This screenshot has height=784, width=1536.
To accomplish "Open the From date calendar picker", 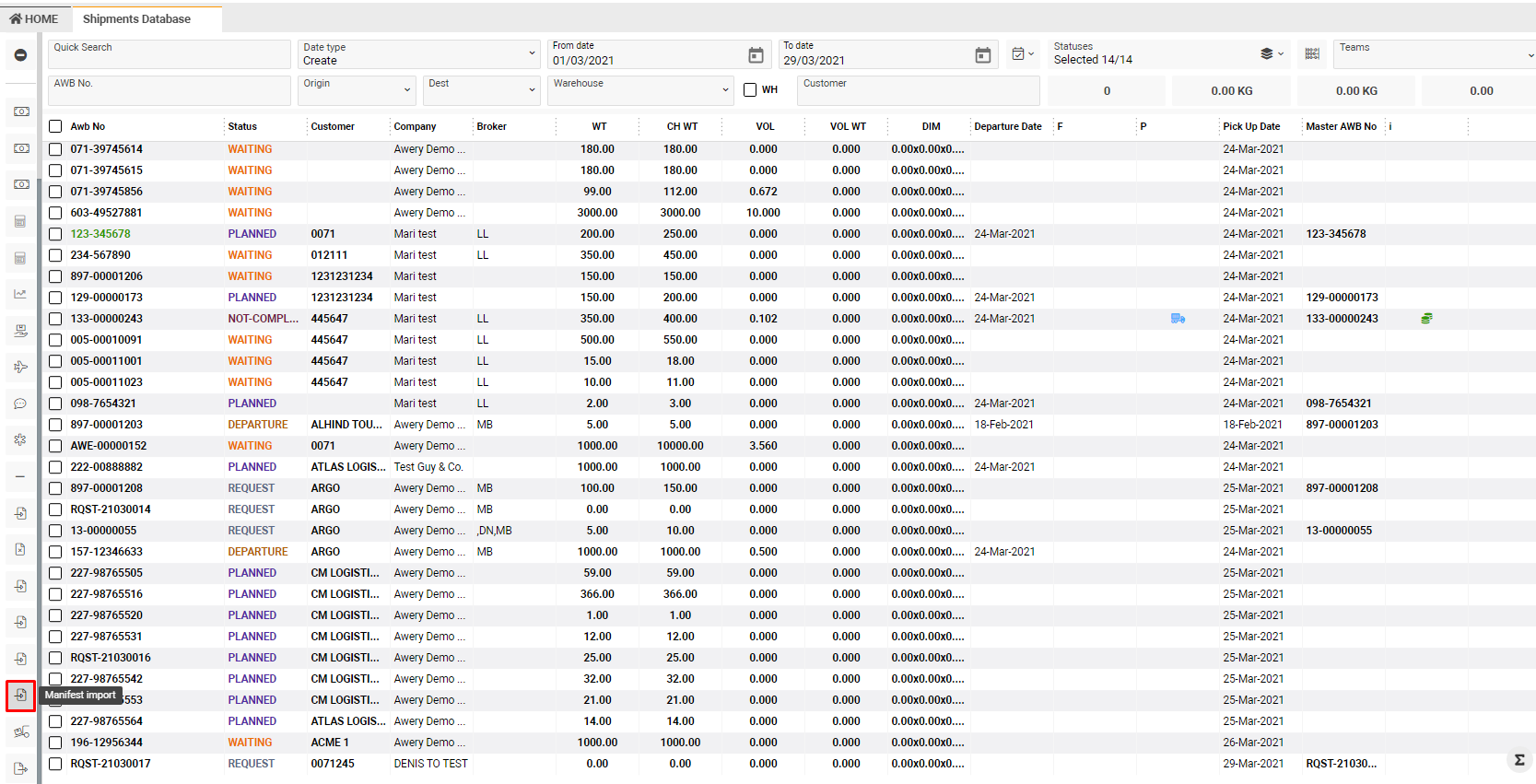I will (x=756, y=55).
